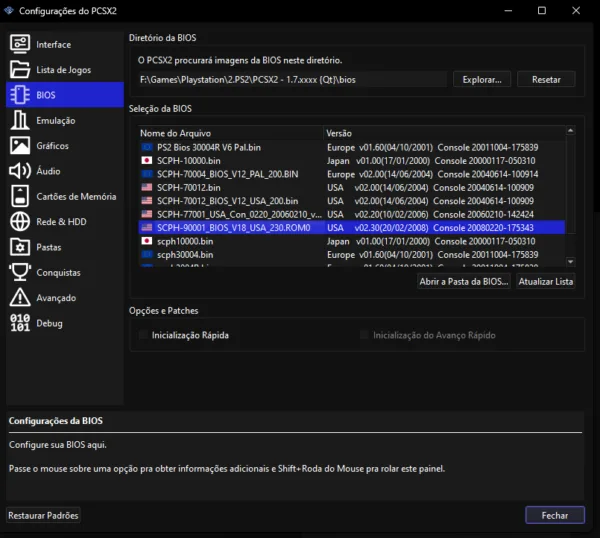The height and width of the screenshot is (538, 600).
Task: Click the Debug binary digits icon
Action: pyautogui.click(x=20, y=323)
